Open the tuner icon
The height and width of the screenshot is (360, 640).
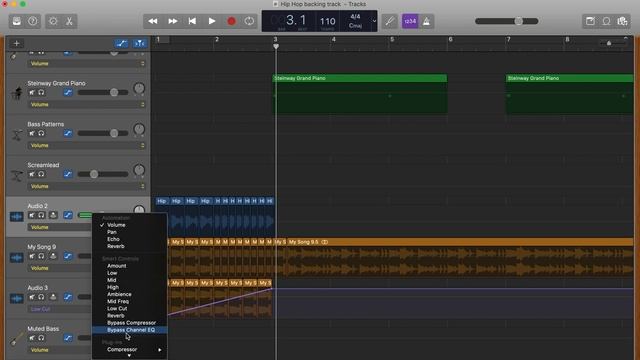[x=390, y=21]
